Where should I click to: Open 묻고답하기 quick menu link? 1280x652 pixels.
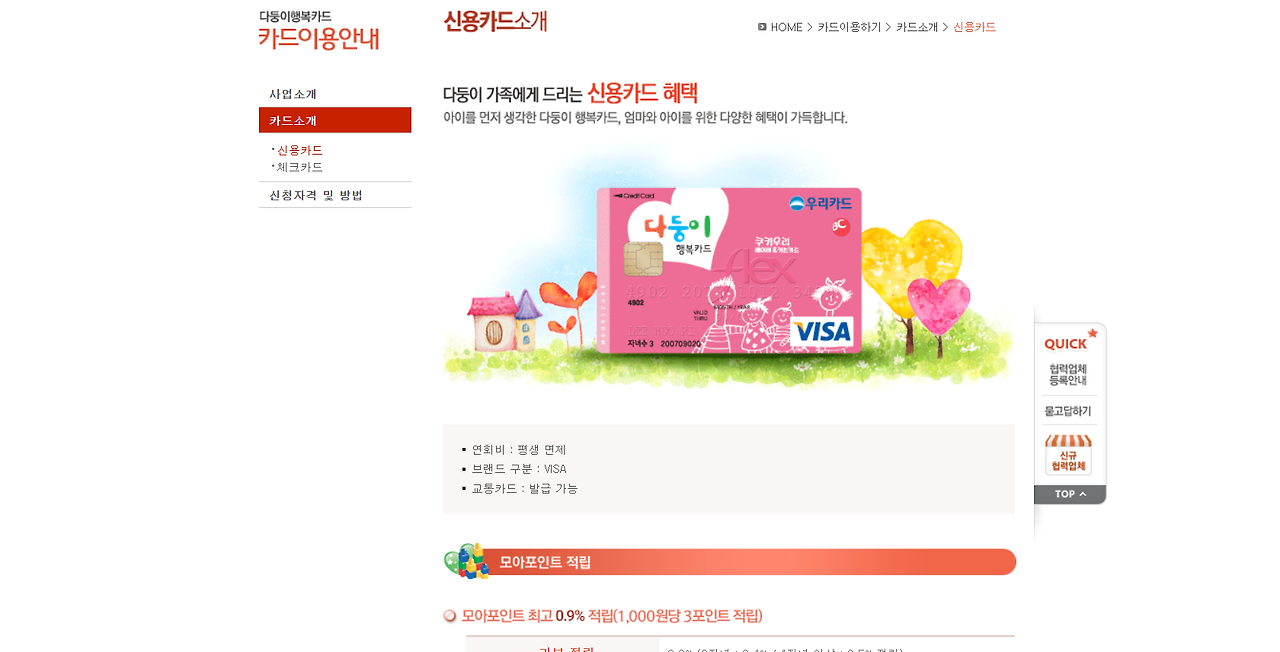click(x=1068, y=411)
